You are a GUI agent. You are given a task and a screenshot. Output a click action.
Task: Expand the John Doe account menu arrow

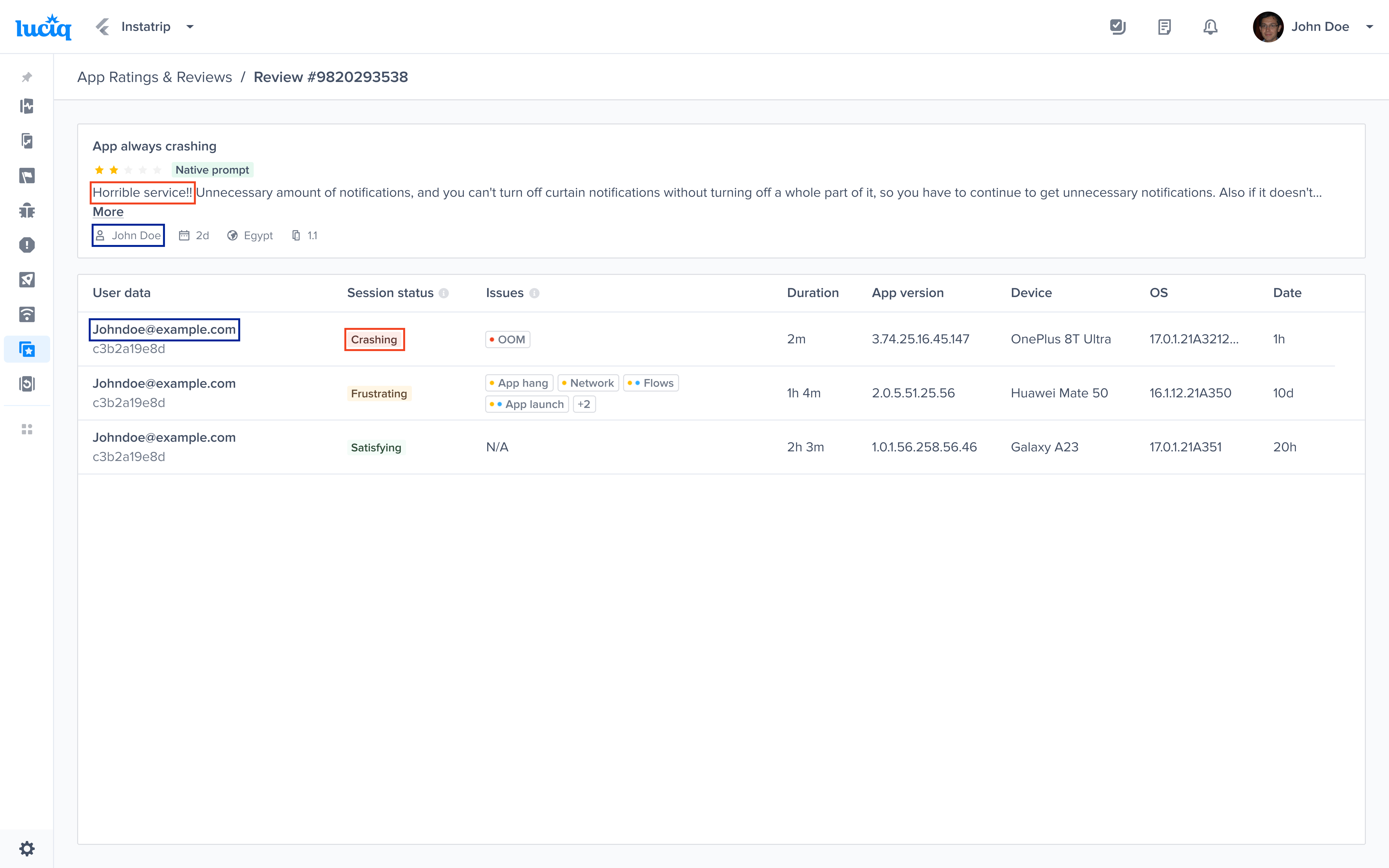pyautogui.click(x=1369, y=27)
